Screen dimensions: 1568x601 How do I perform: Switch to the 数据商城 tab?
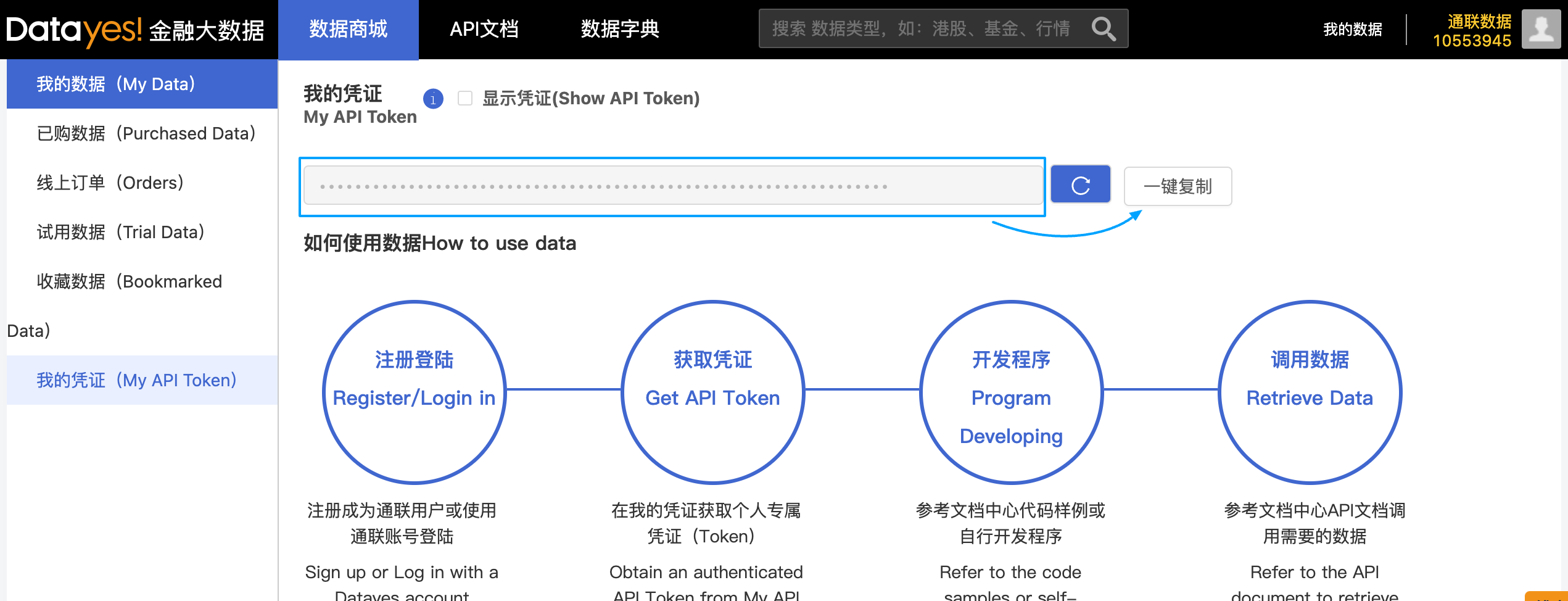click(348, 29)
